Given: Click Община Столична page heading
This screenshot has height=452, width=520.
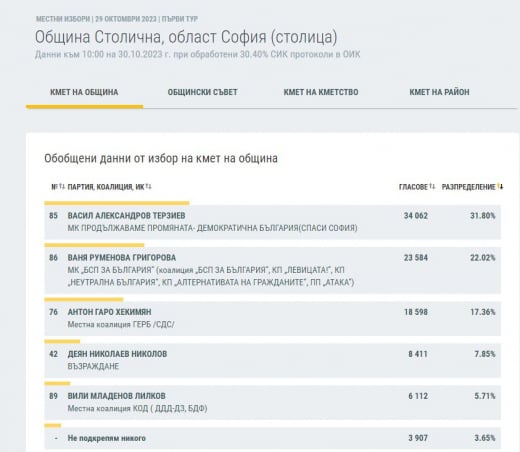Looking at the screenshot, I should coord(186,37).
